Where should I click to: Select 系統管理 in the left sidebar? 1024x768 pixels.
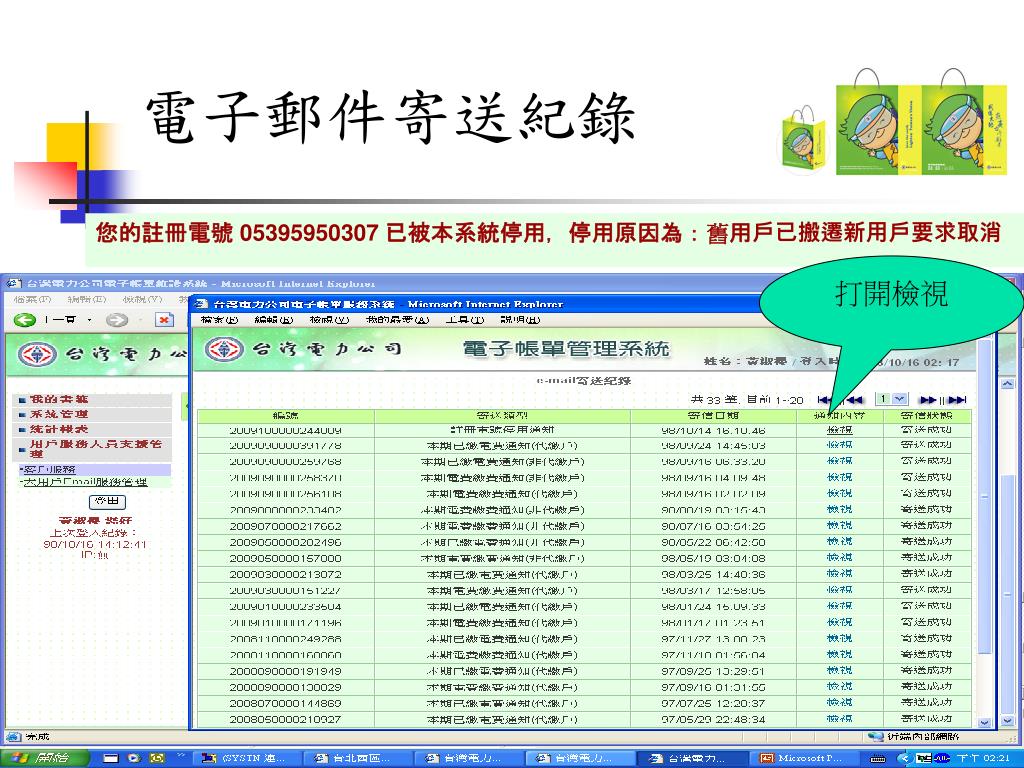click(x=59, y=414)
